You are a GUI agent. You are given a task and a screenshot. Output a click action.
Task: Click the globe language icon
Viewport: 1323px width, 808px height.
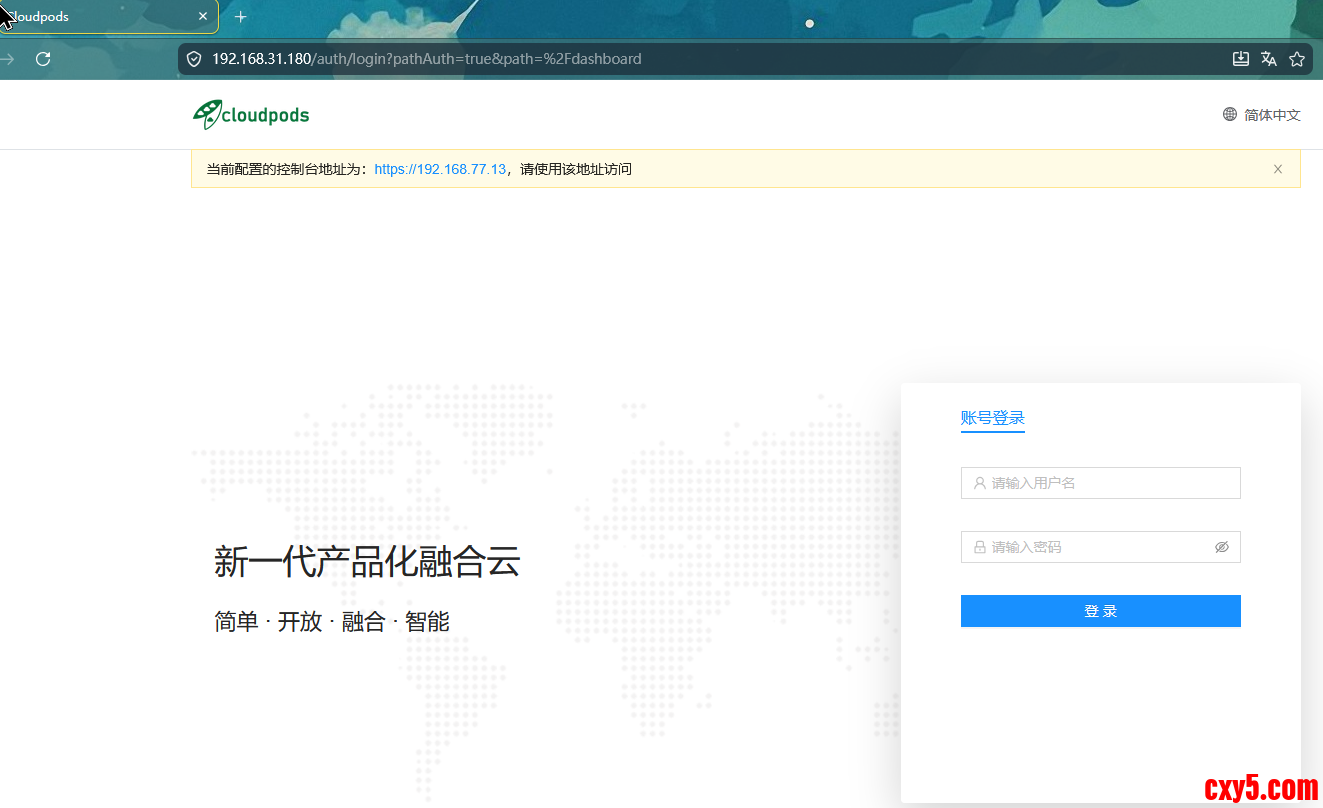click(x=1230, y=114)
